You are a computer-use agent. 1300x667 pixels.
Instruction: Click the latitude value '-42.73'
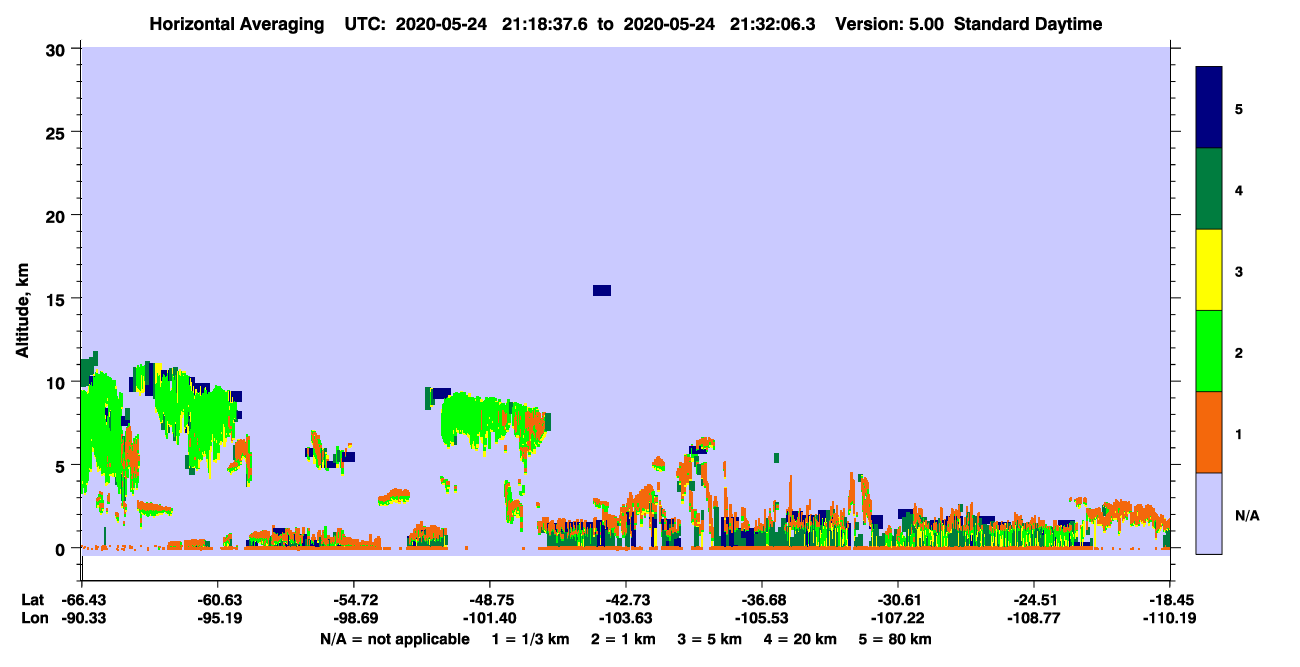coord(626,600)
